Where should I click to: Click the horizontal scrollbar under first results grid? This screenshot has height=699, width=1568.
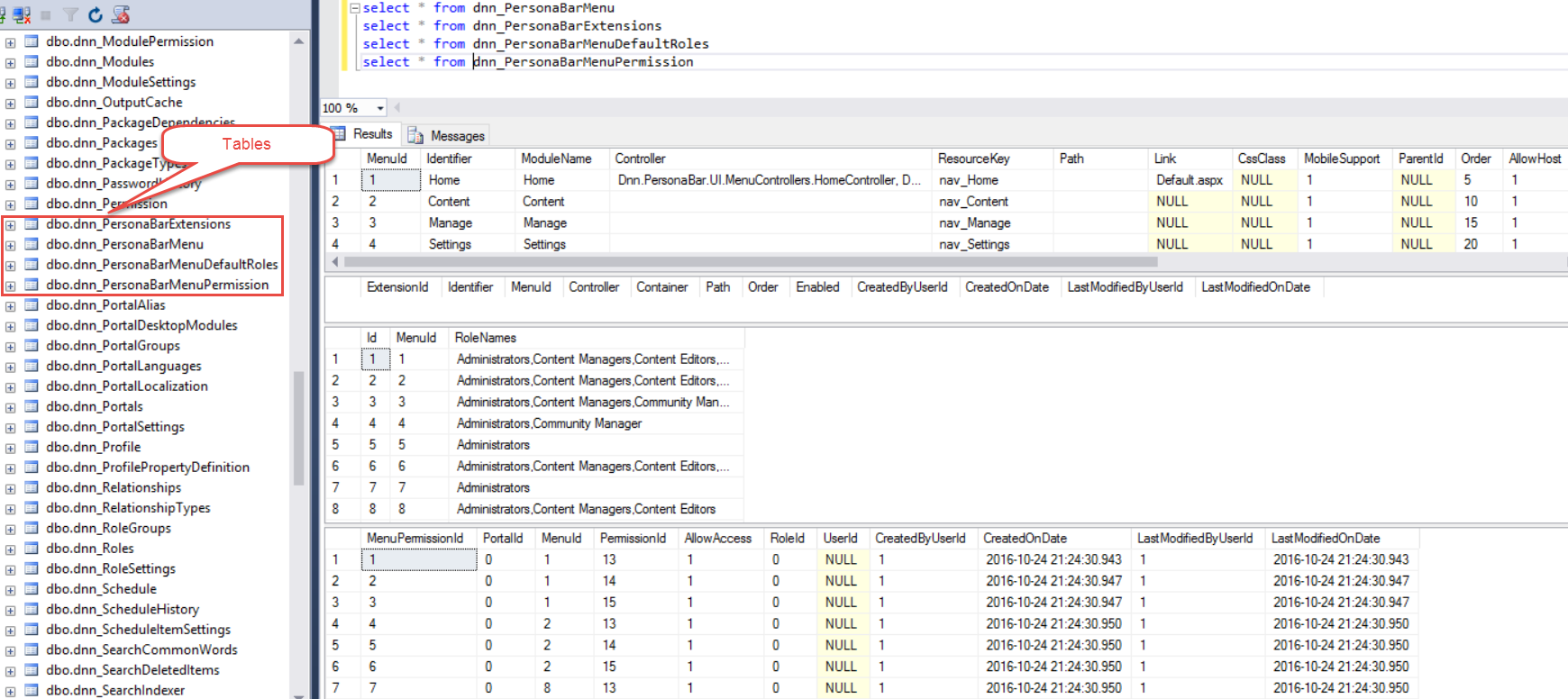point(750,262)
